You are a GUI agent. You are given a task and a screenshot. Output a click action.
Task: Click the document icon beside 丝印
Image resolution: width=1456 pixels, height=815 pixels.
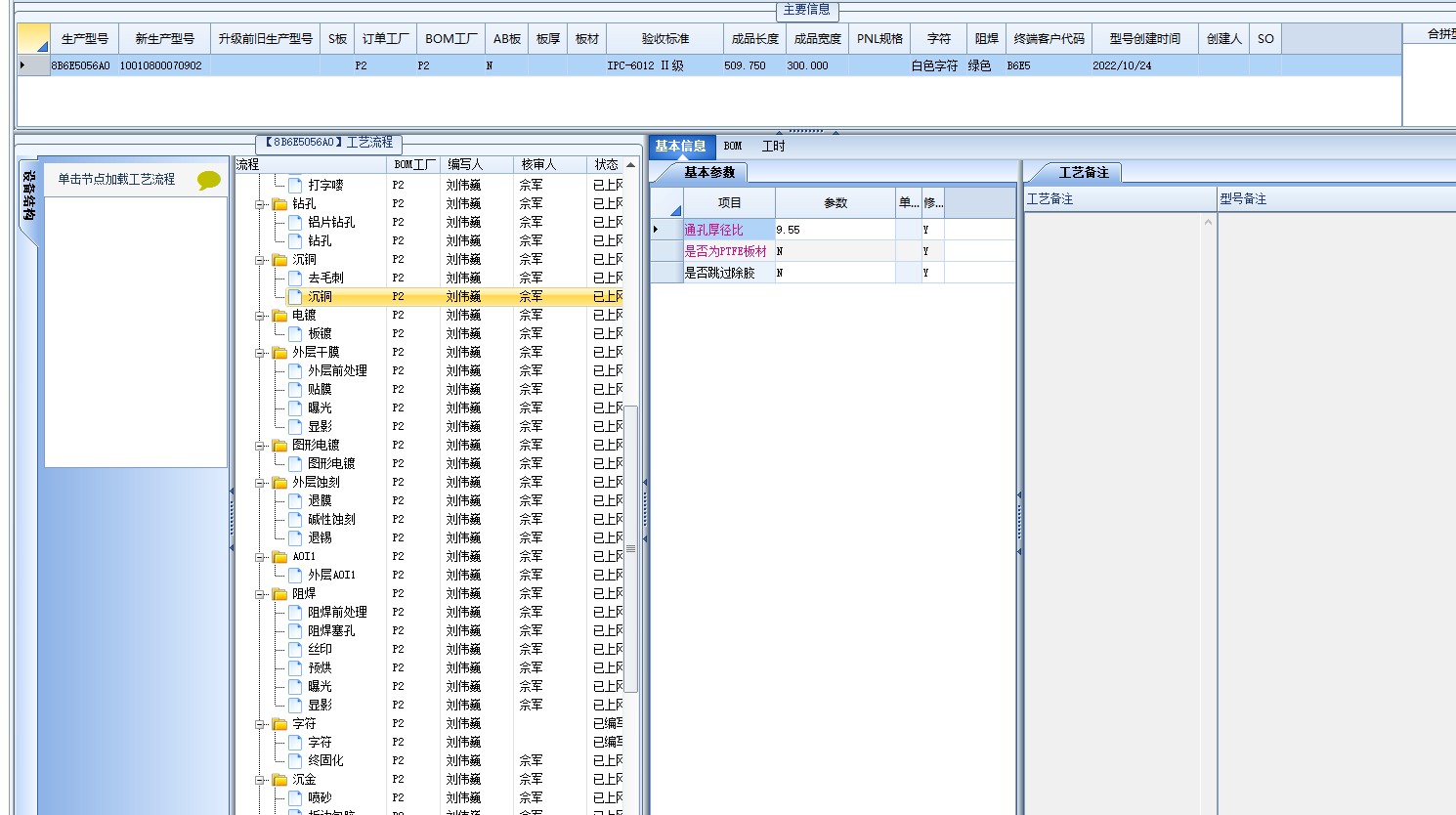coord(295,649)
